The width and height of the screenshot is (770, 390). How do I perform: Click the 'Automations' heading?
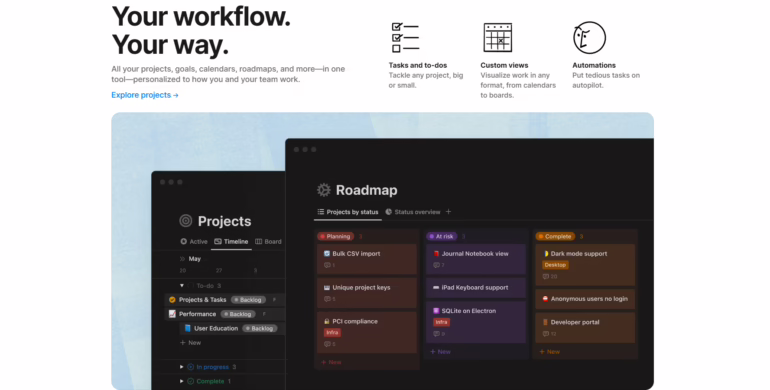pyautogui.click(x=594, y=65)
